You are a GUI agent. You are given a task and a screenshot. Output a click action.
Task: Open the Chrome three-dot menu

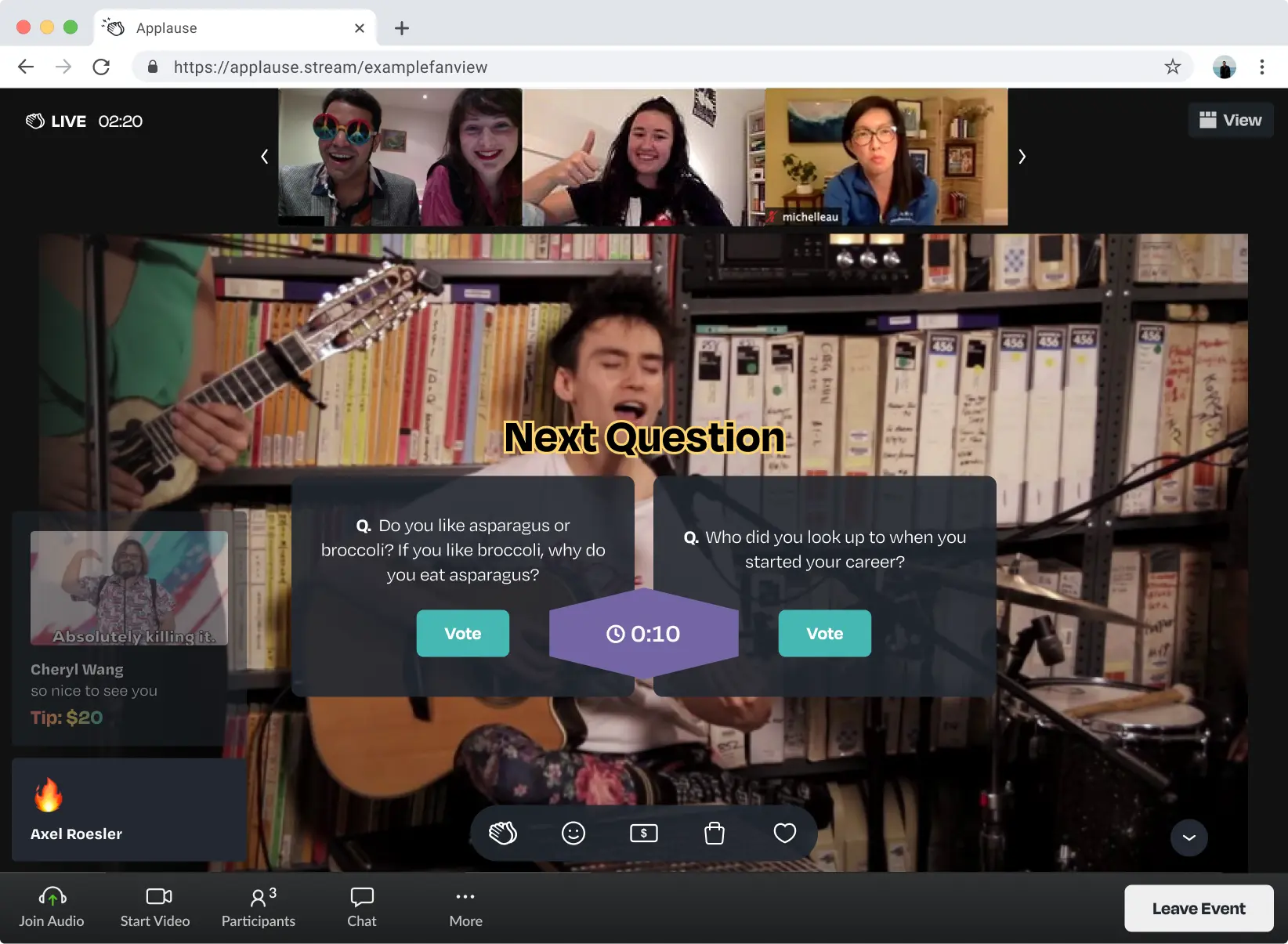(1261, 67)
